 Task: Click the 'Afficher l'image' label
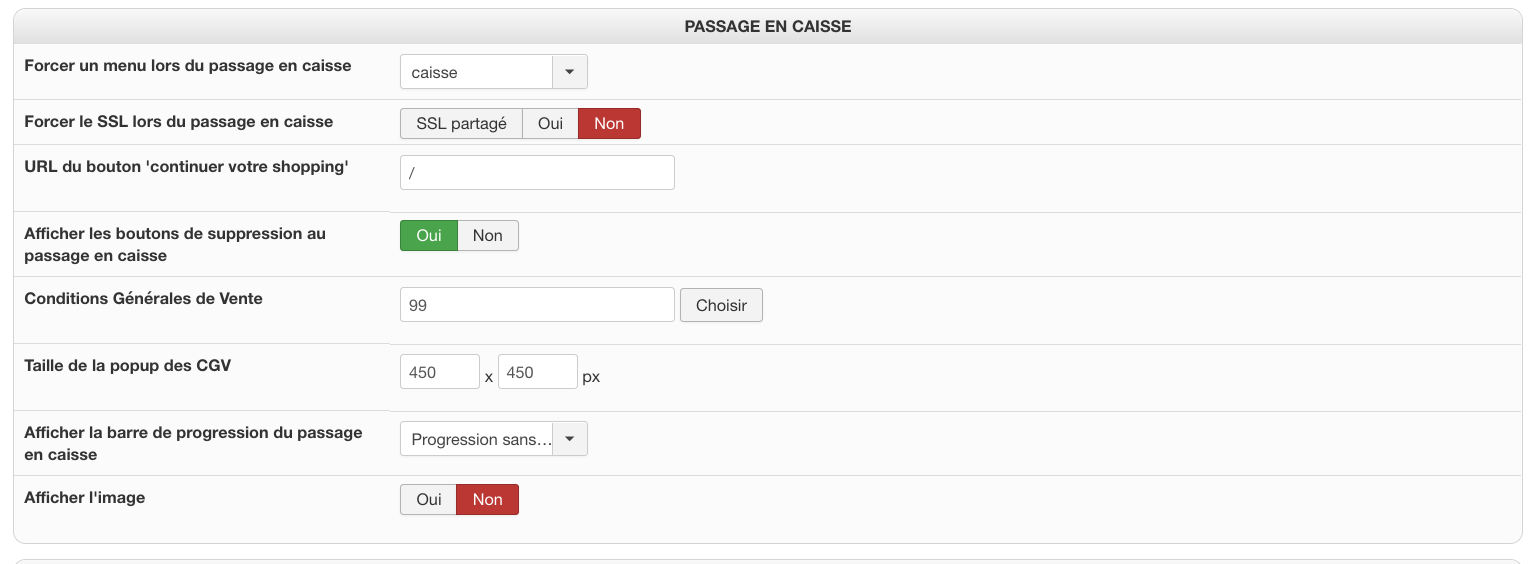coord(85,498)
